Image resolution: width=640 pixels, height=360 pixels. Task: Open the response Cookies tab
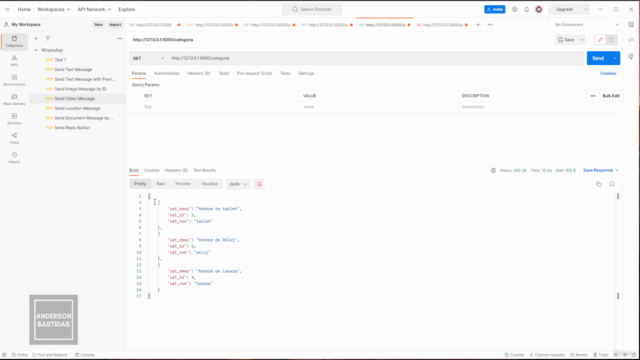(x=152, y=170)
